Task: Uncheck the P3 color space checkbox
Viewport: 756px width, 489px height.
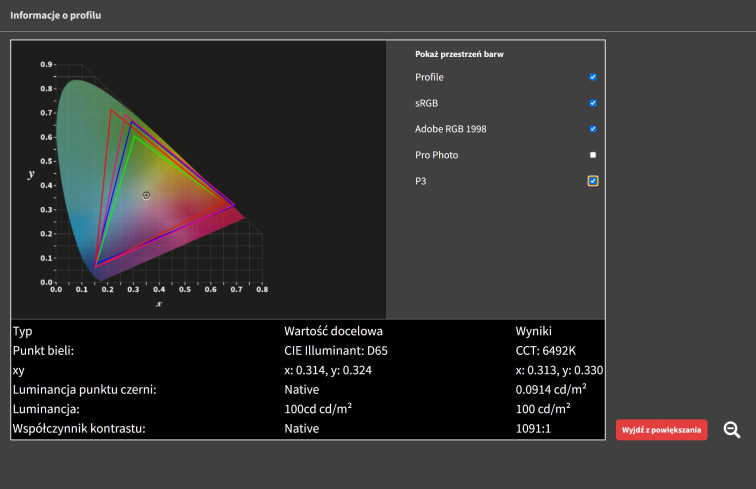Action: [593, 181]
